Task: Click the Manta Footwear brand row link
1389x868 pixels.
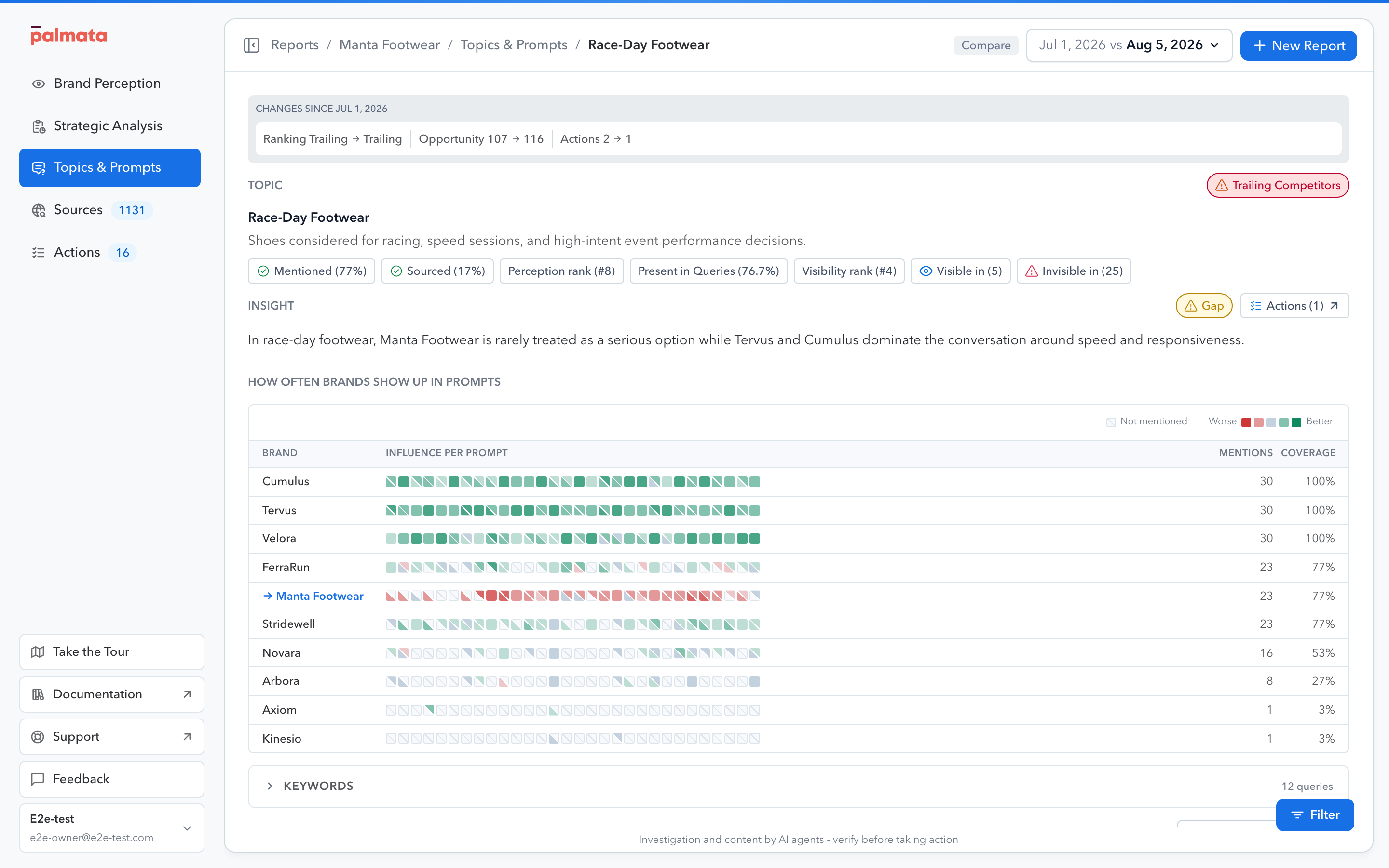Action: pyautogui.click(x=313, y=596)
